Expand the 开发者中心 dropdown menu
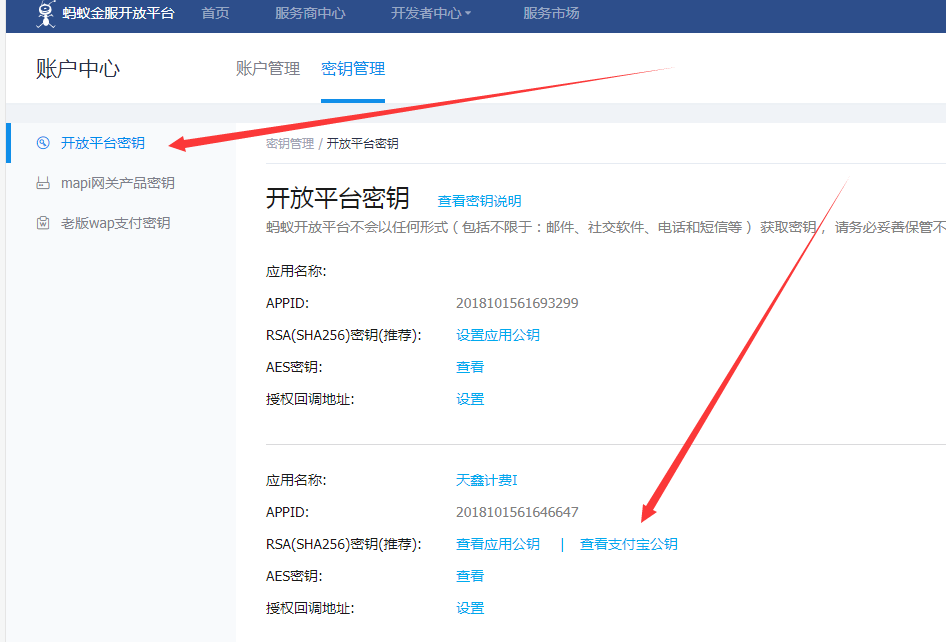This screenshot has width=946, height=642. tap(431, 13)
